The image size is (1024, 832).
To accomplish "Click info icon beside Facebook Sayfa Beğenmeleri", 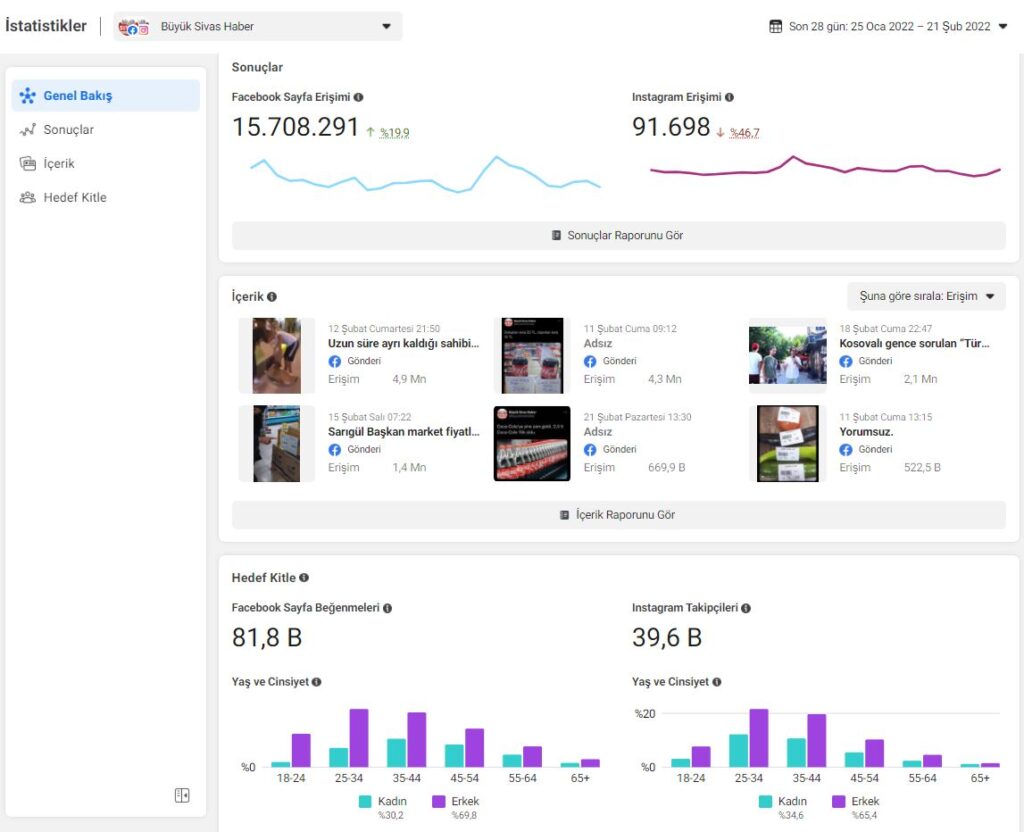I will 387,608.
